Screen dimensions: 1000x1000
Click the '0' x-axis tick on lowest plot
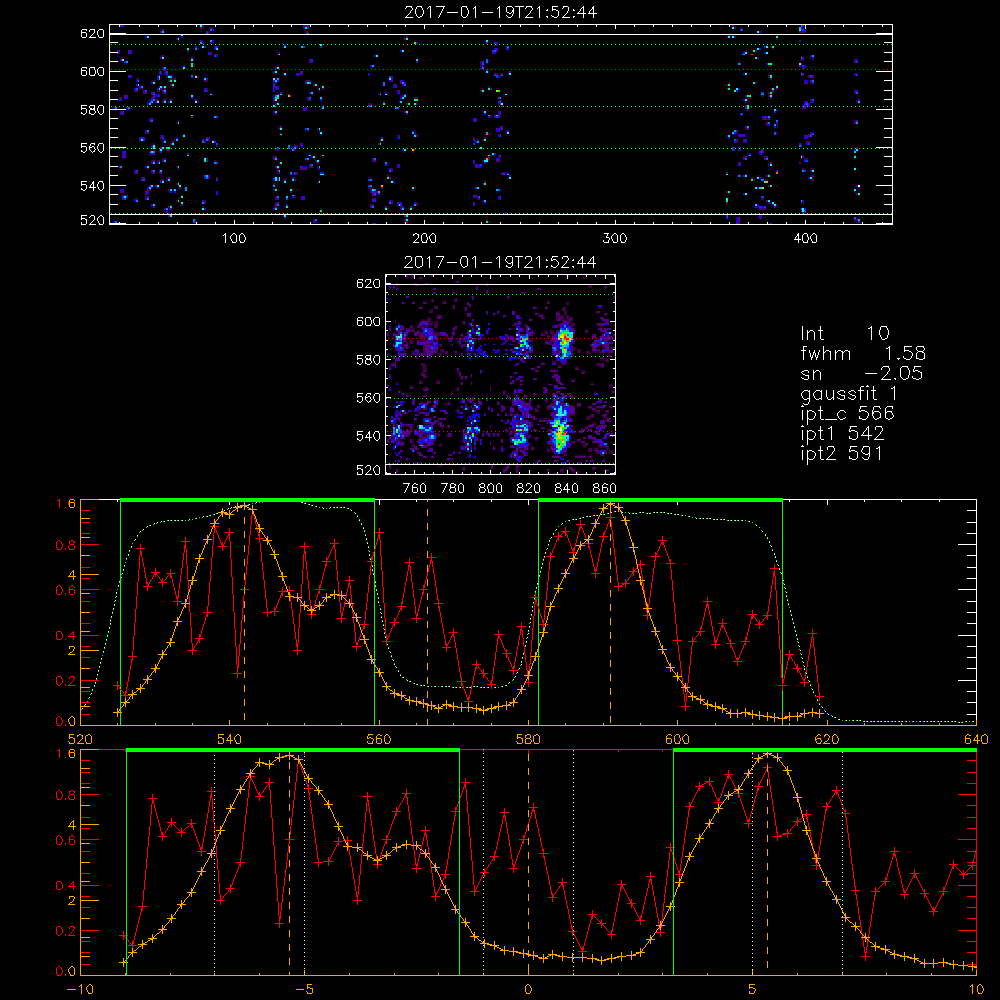pyautogui.click(x=528, y=989)
